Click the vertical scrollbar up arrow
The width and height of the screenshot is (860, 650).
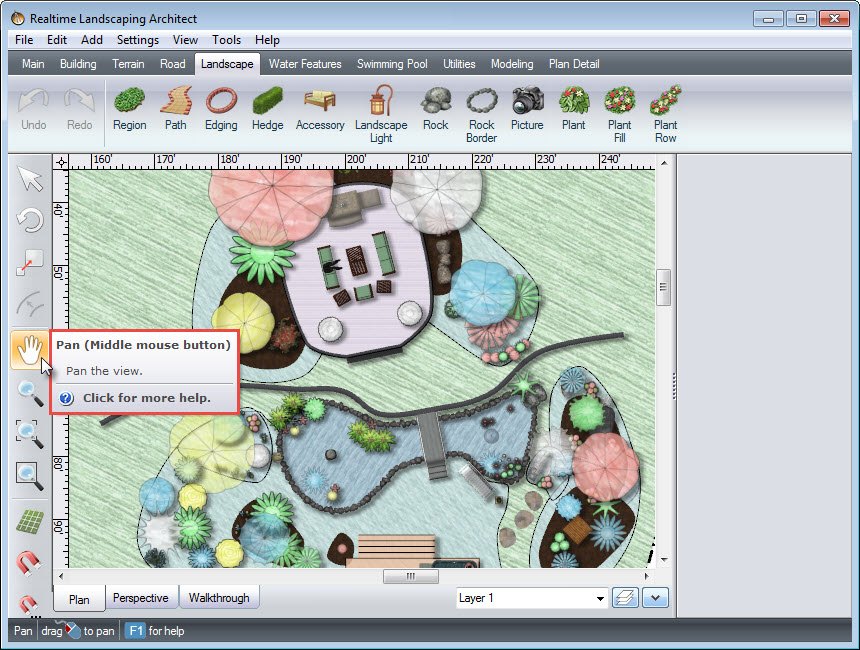point(664,162)
